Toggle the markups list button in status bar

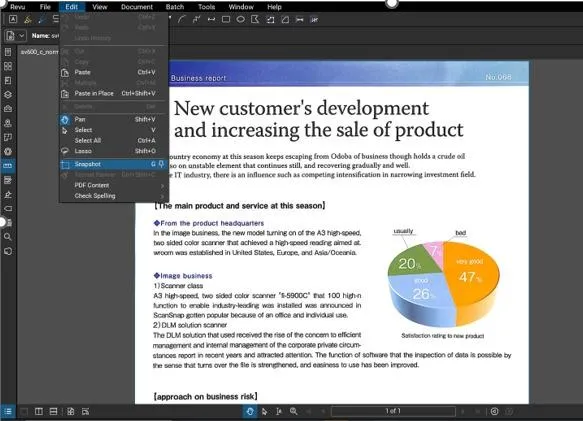pos(8,411)
